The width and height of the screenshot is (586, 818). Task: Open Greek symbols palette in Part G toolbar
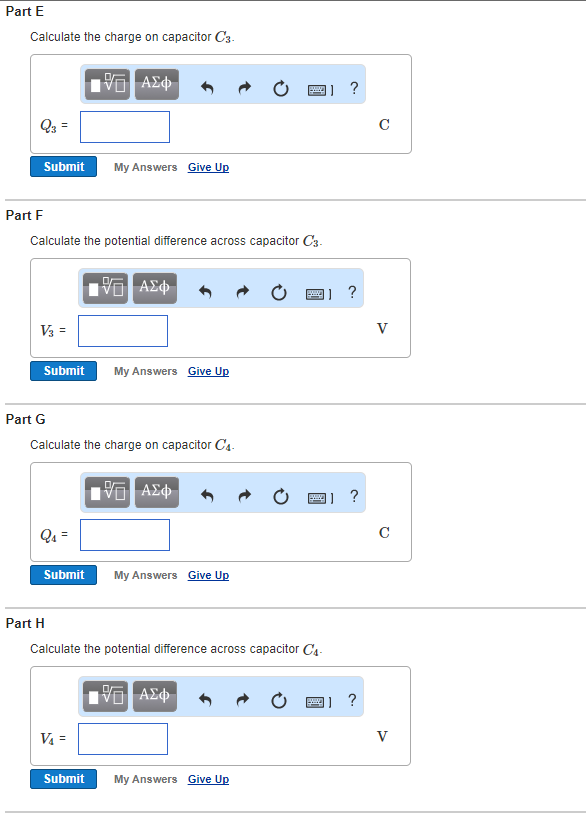157,492
